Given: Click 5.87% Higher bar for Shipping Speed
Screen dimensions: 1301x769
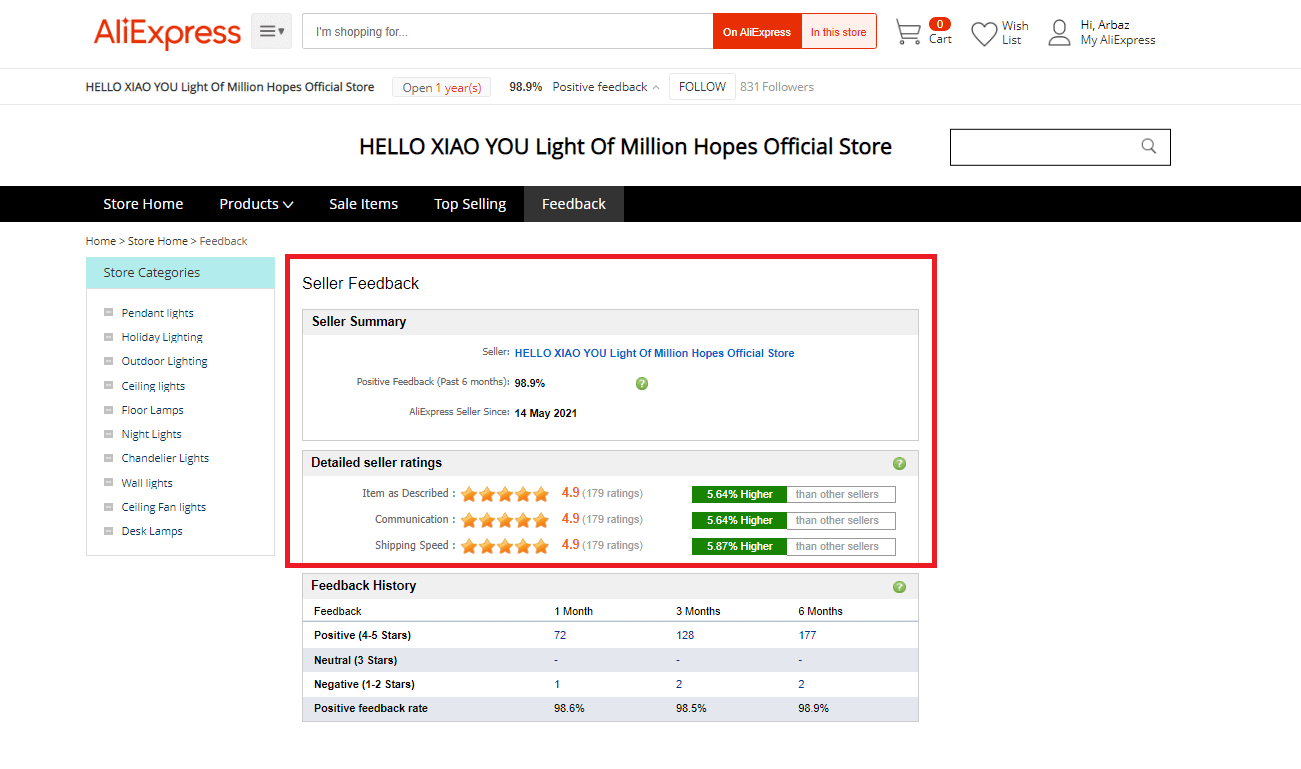Looking at the screenshot, I should click(x=740, y=546).
